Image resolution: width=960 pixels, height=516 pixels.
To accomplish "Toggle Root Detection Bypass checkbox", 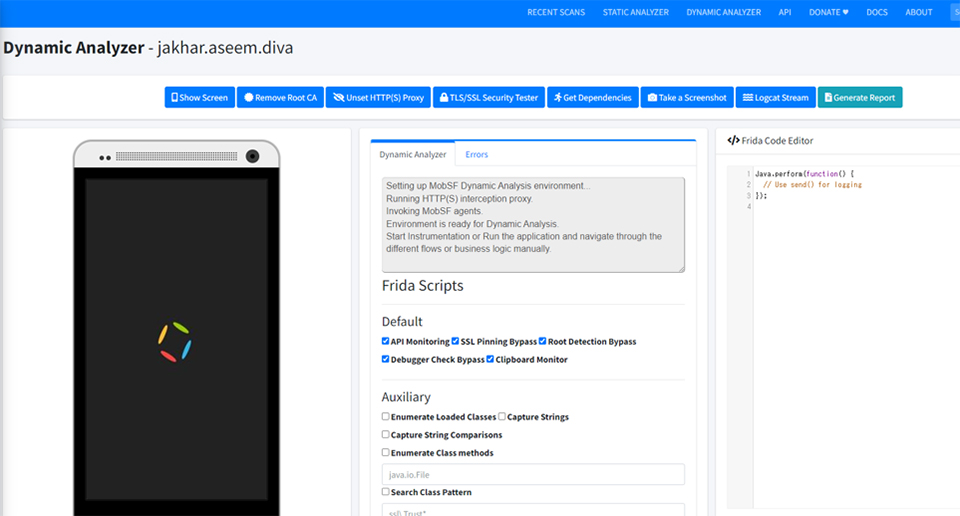I will (543, 341).
